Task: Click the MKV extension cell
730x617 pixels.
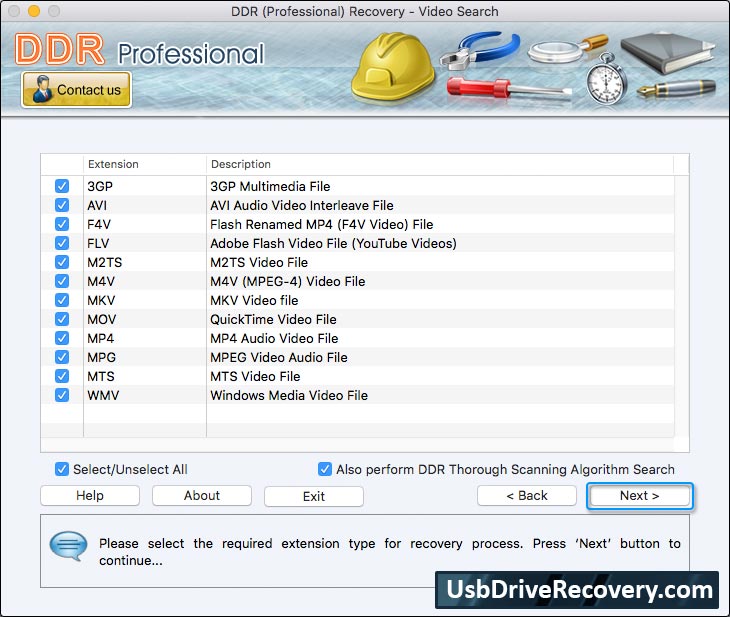Action: tap(145, 300)
